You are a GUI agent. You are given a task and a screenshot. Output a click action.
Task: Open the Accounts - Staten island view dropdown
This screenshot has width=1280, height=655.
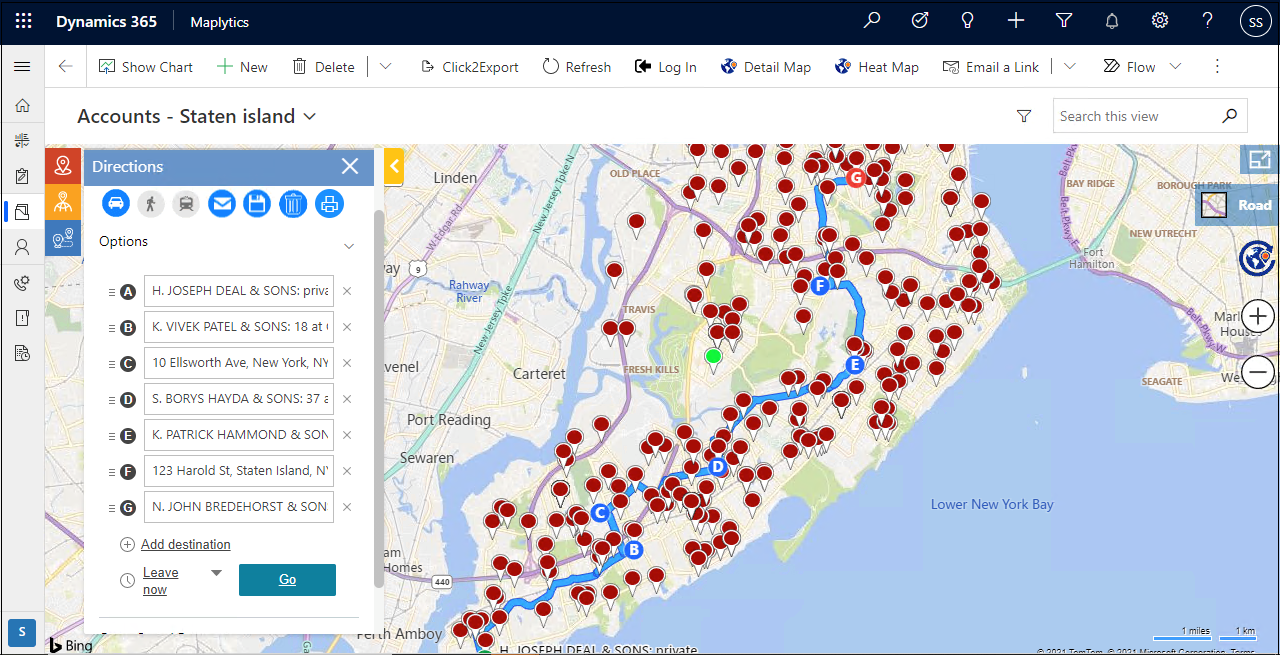[x=310, y=116]
